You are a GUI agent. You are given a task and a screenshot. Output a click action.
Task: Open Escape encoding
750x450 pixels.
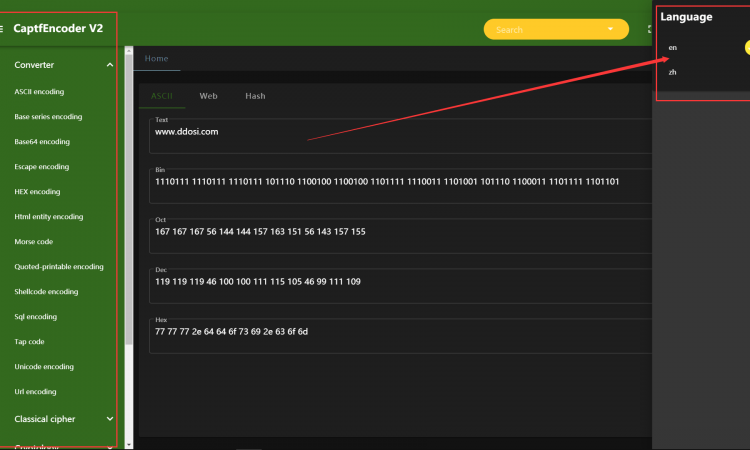(42, 167)
